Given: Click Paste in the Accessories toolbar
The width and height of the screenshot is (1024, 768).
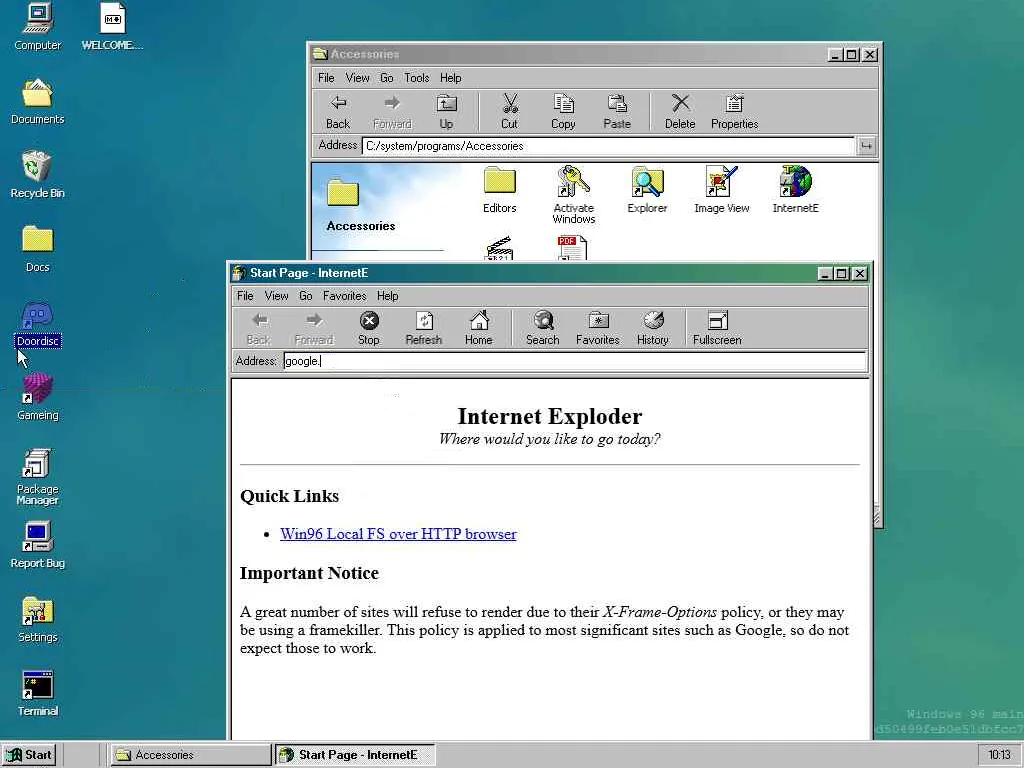Looking at the screenshot, I should 616,112.
